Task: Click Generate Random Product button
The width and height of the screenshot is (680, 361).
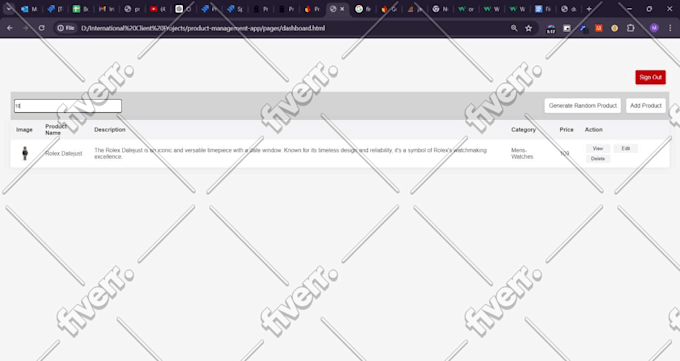Action: [582, 105]
